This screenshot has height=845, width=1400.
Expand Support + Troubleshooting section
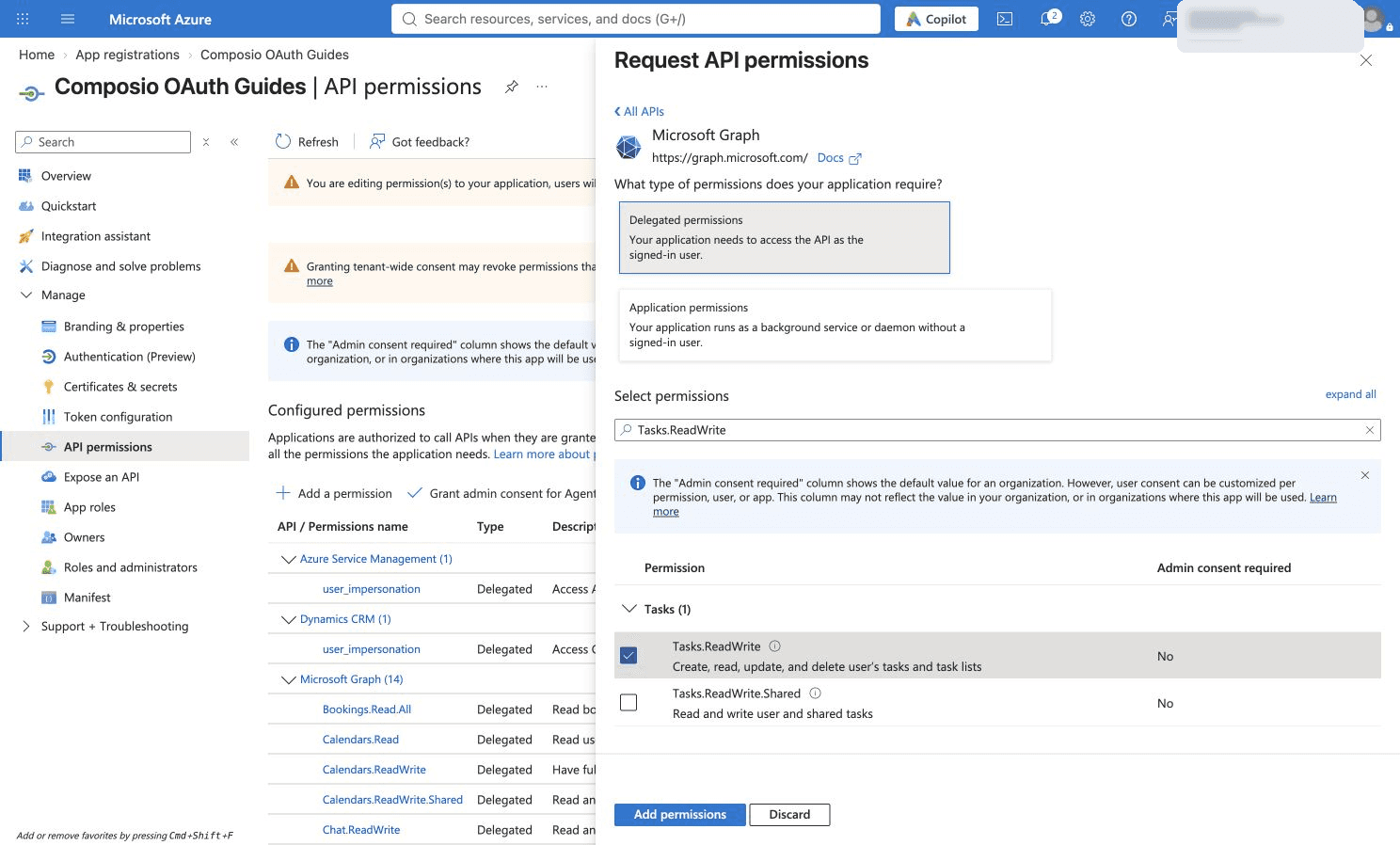point(25,627)
